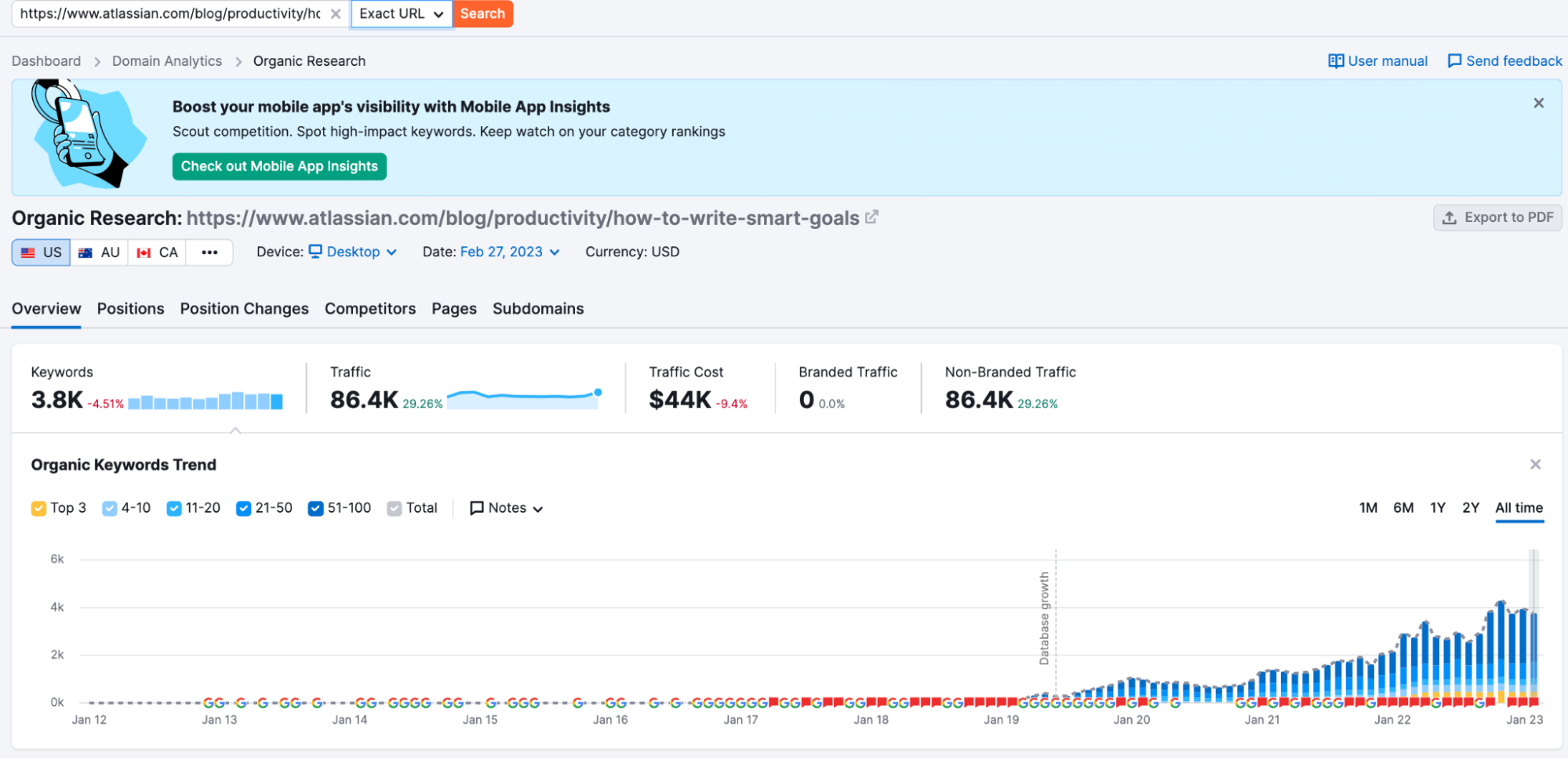This screenshot has width=1568, height=759.
Task: Open the User manual link
Action: [x=1378, y=61]
